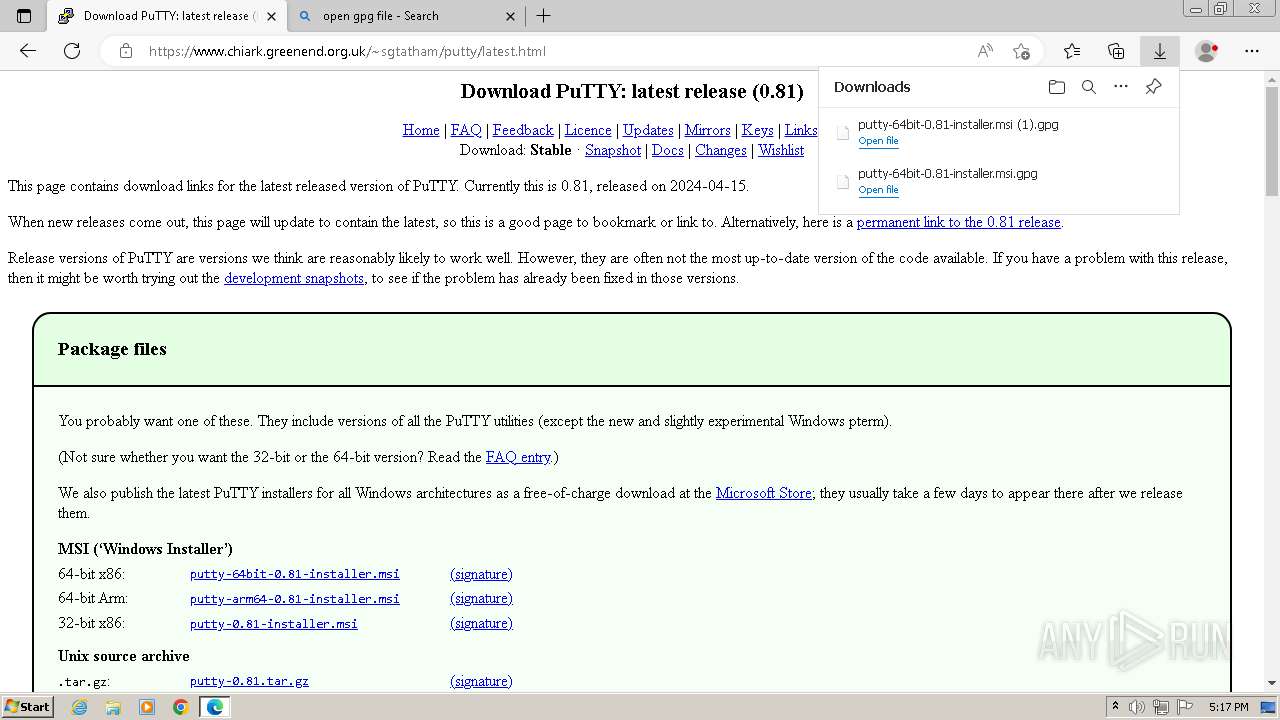Open the Collections icon

click(1116, 51)
